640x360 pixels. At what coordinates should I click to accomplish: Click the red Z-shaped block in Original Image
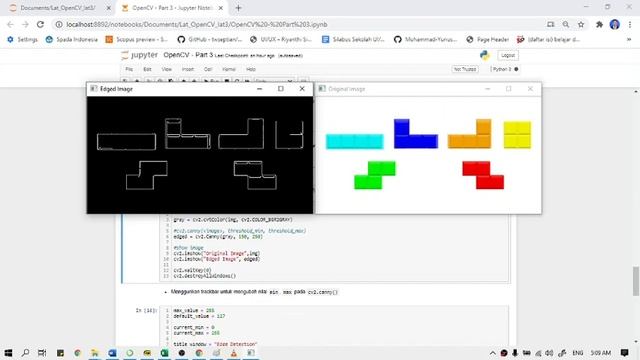(483, 176)
